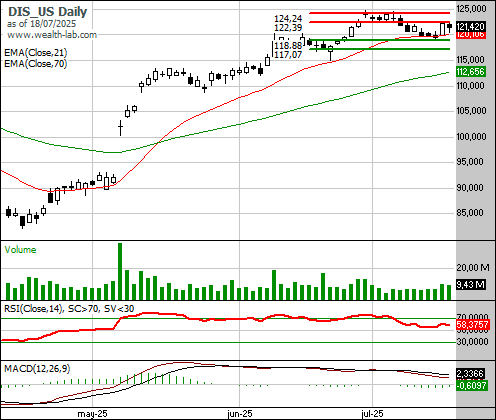This screenshot has height=420, width=496.
Task: Click the RSI value tag 58,3757
Action: 473,324
